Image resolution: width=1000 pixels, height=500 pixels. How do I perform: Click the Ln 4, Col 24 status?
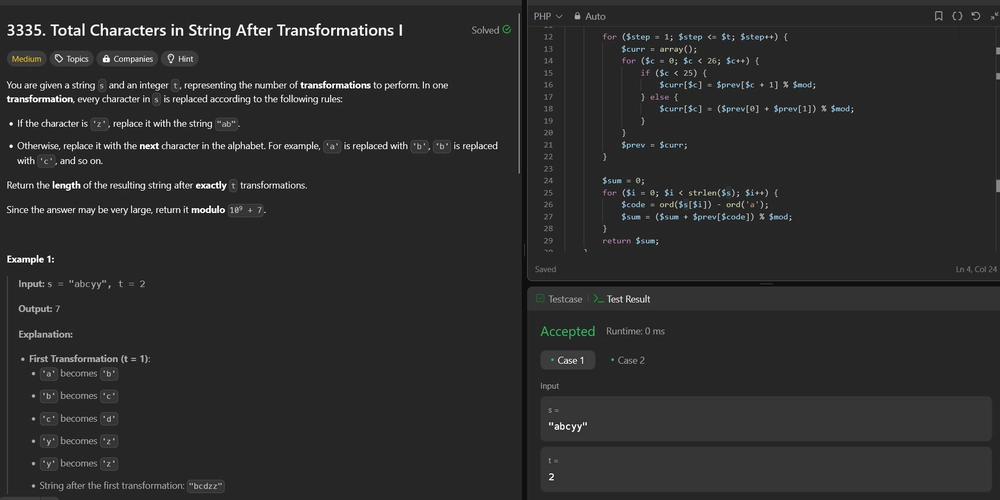click(976, 269)
